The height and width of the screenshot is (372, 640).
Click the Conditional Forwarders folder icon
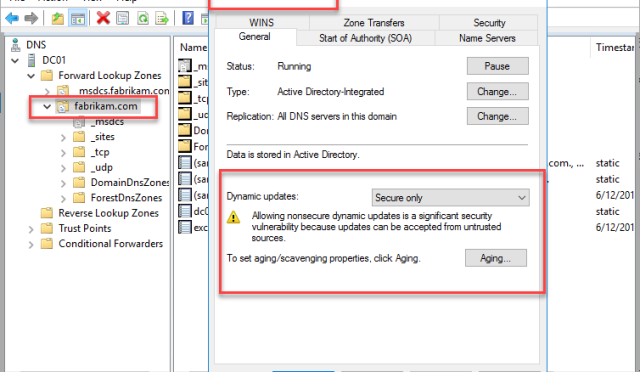[x=47, y=244]
